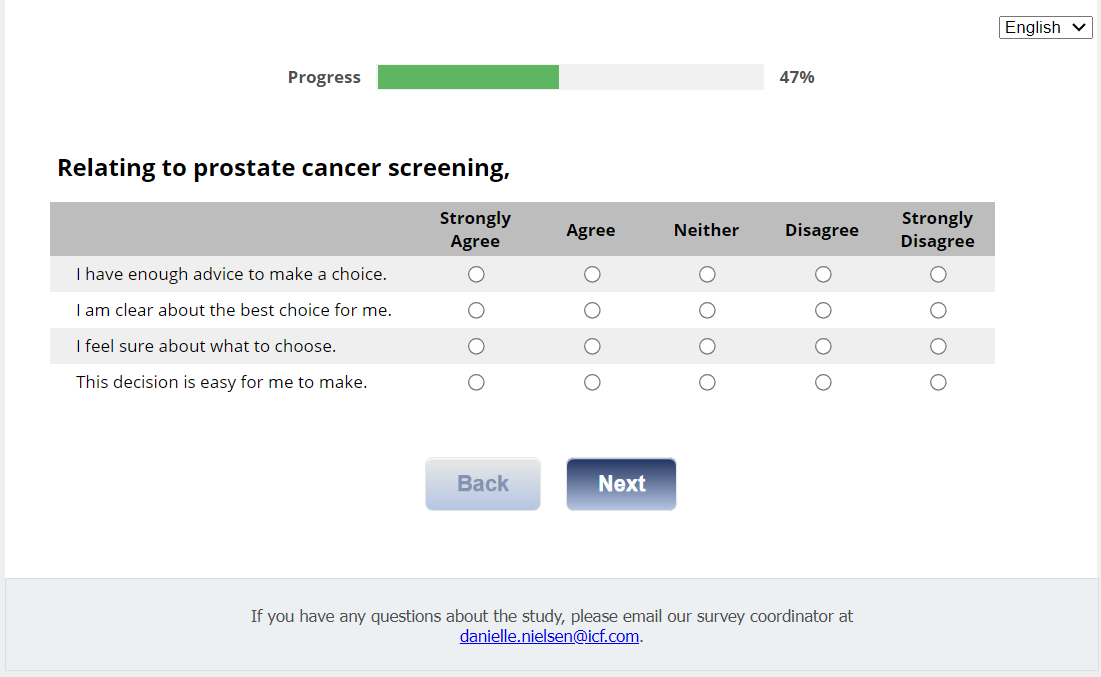Choose Neither for 'I have enough advice'
Image resolution: width=1101 pixels, height=677 pixels.
(x=707, y=274)
